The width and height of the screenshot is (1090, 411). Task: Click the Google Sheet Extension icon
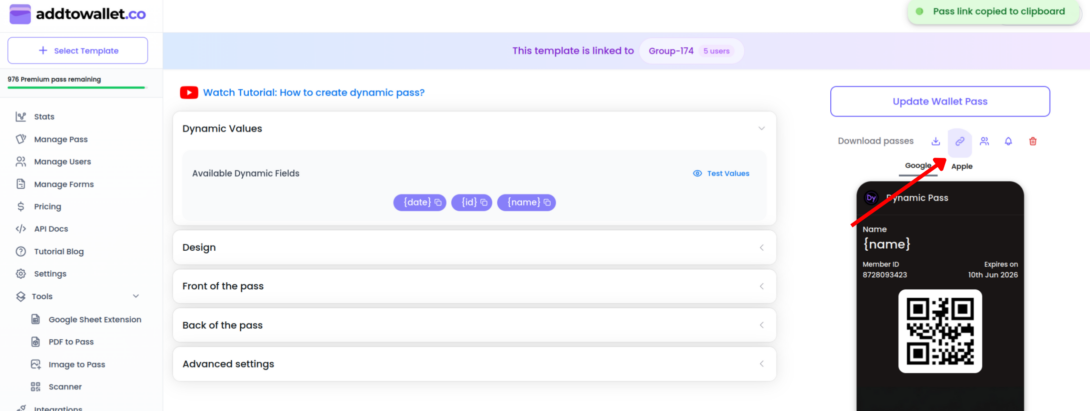[35, 319]
